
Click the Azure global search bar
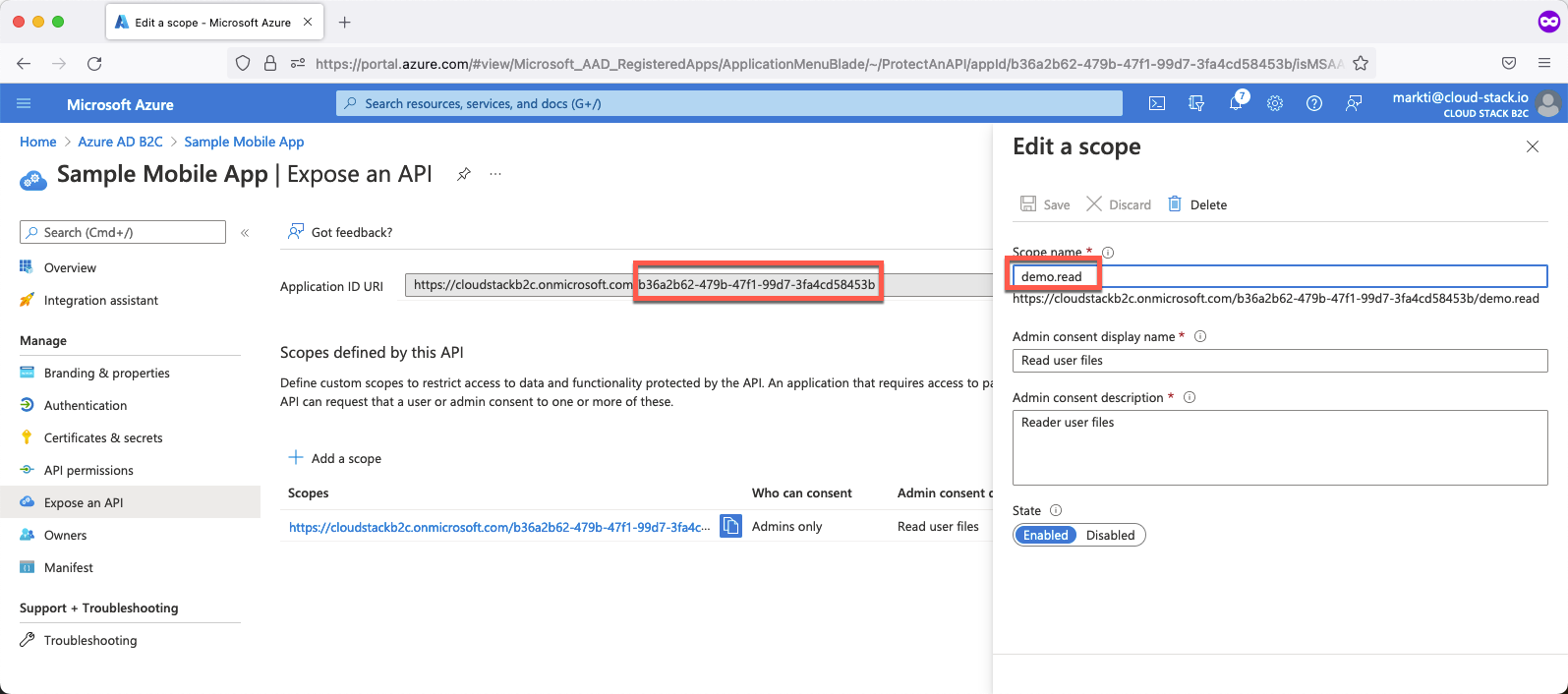tap(729, 103)
